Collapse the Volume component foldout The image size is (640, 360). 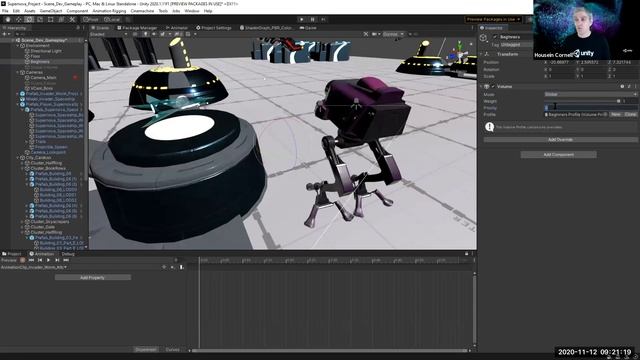pyautogui.click(x=481, y=87)
